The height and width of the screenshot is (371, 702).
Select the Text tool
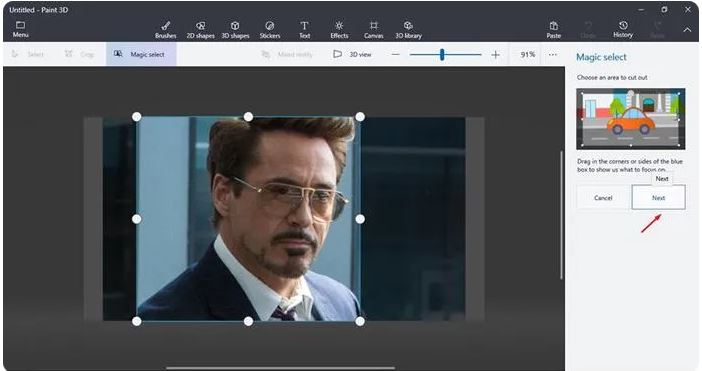point(304,30)
